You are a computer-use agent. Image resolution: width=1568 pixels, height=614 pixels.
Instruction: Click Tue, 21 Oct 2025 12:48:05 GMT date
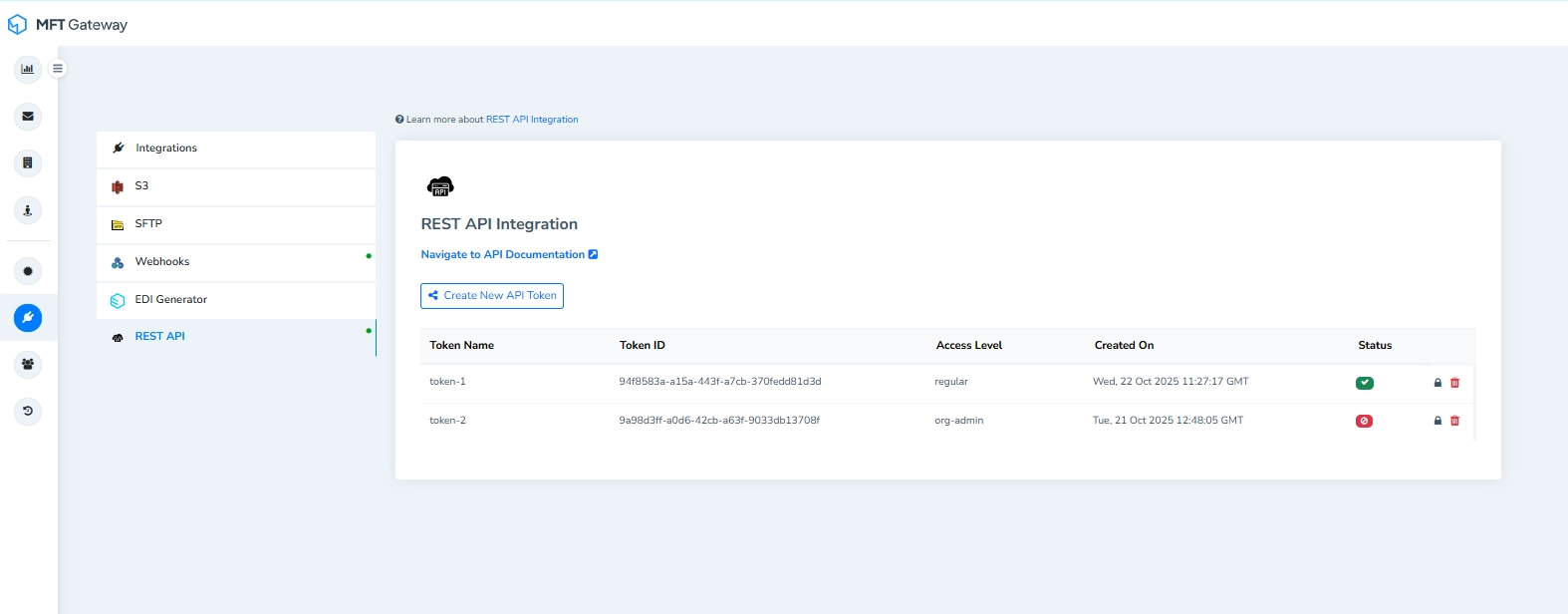click(x=1168, y=421)
